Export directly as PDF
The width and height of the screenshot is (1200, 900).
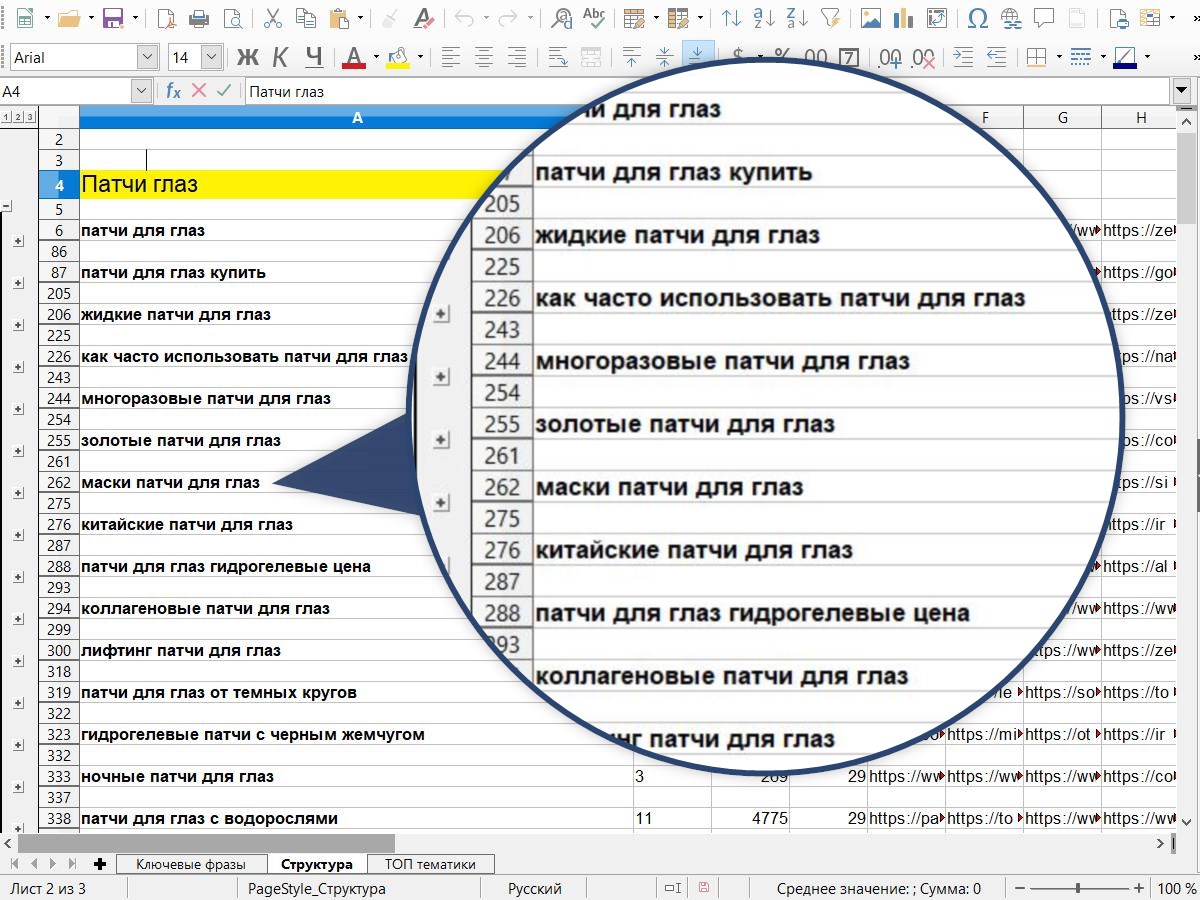point(166,18)
